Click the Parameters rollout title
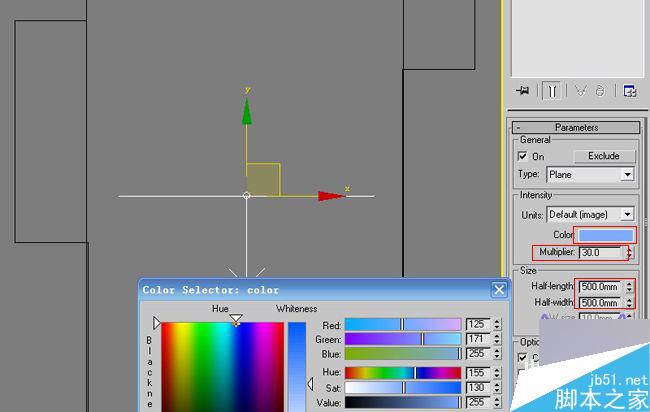 [576, 128]
